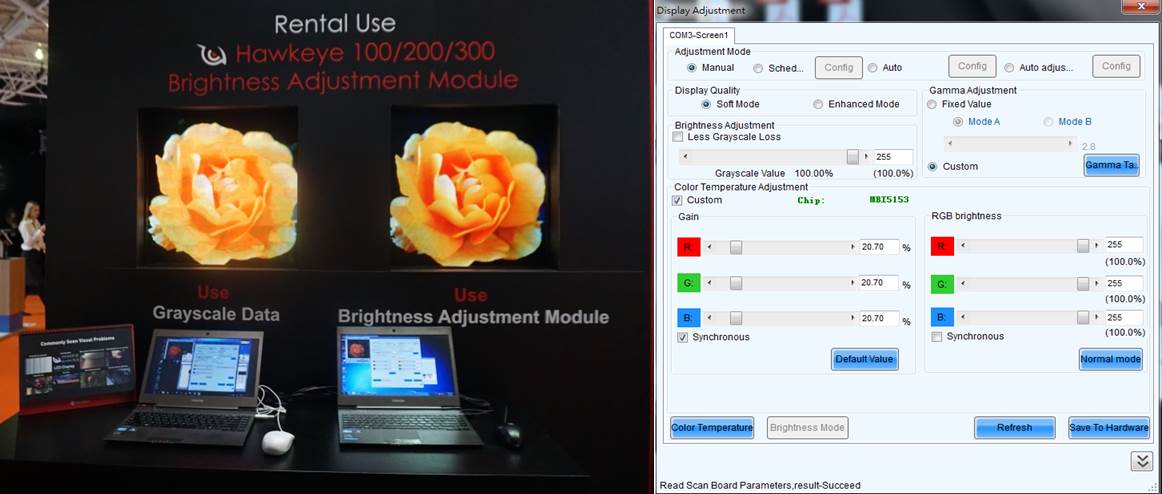The width and height of the screenshot is (1162, 494).
Task: Click the G RGB brightness slider thumb
Action: tap(1083, 283)
